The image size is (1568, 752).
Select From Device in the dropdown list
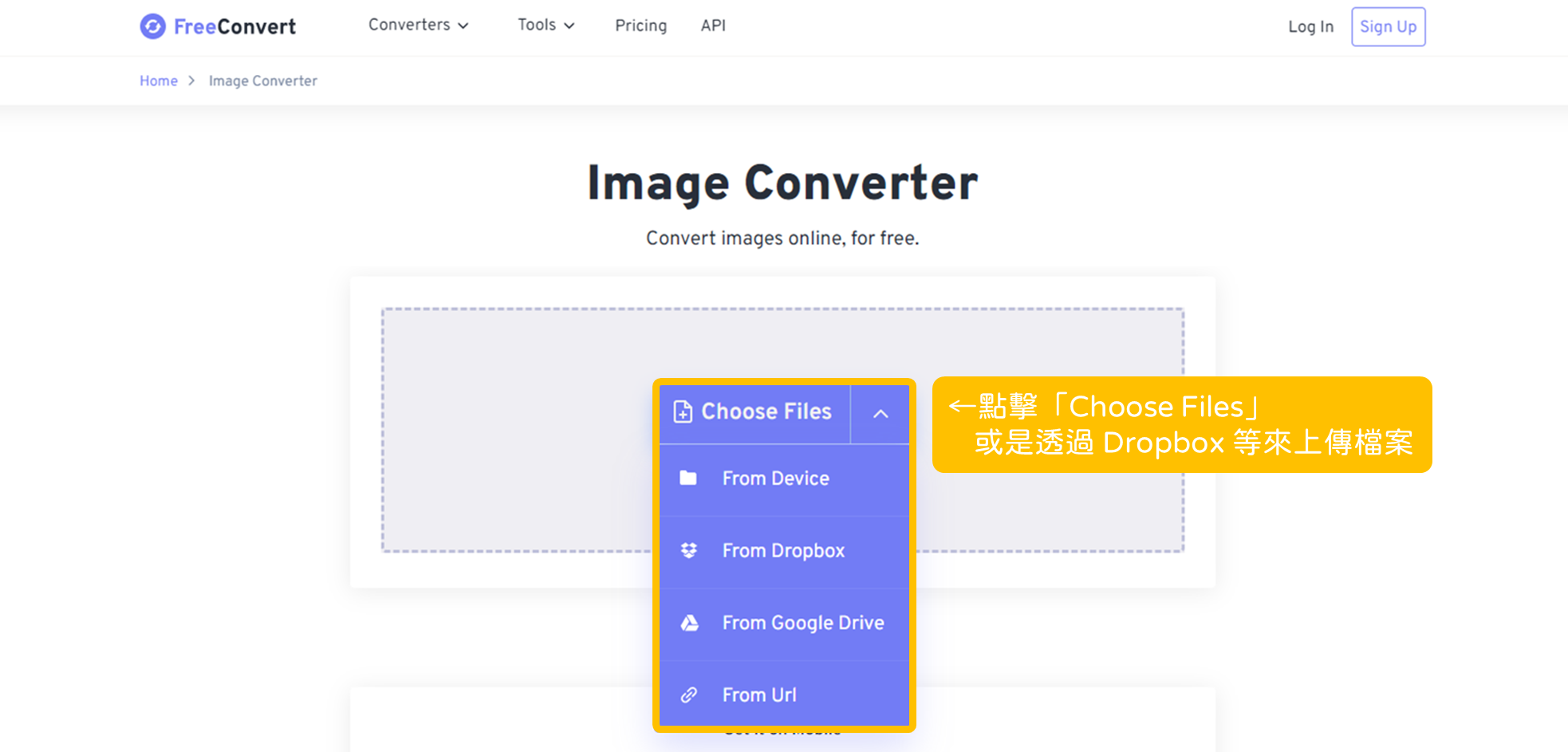pyautogui.click(x=775, y=478)
